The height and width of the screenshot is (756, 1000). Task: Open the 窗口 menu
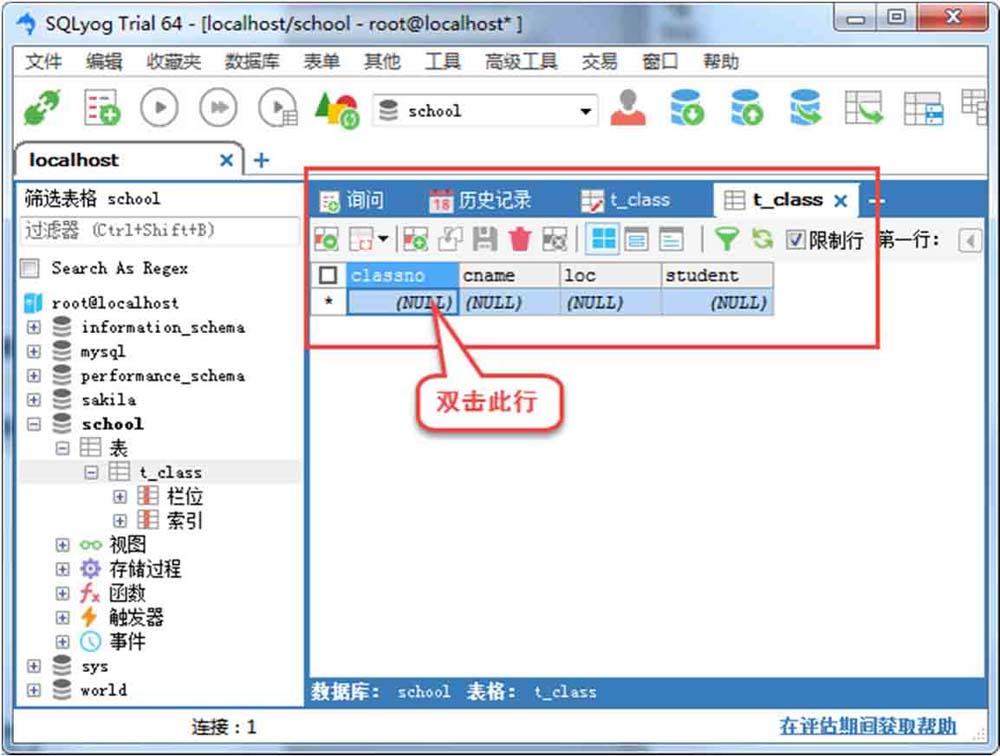[660, 61]
